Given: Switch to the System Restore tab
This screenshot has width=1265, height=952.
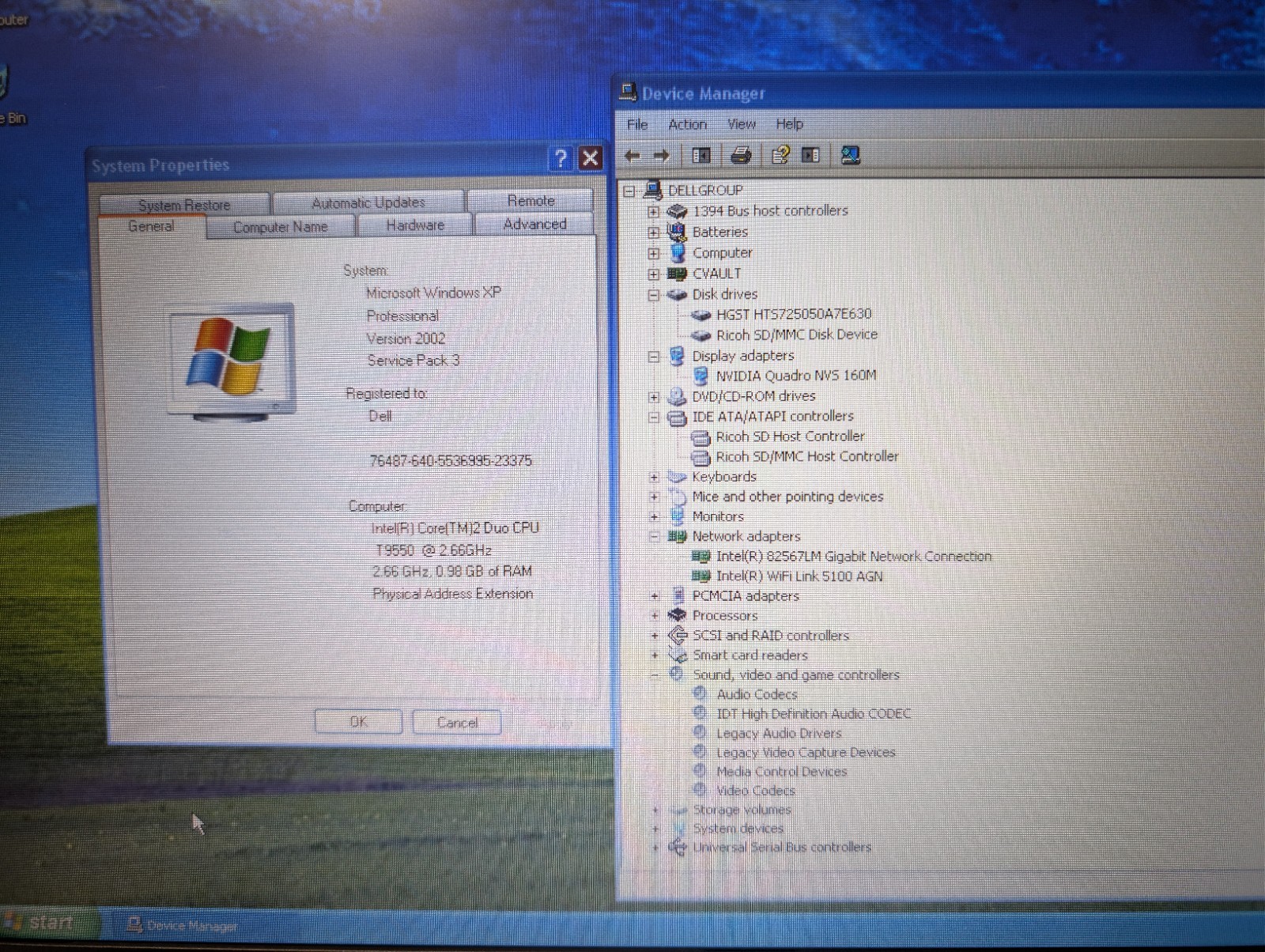Looking at the screenshot, I should [x=184, y=205].
